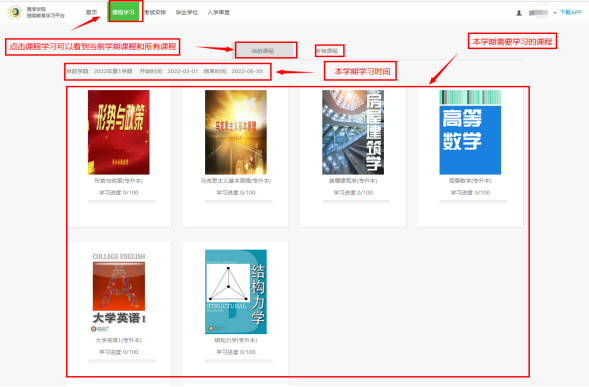
Task: Click the 形势与政策 progress bar
Action: click(122, 202)
